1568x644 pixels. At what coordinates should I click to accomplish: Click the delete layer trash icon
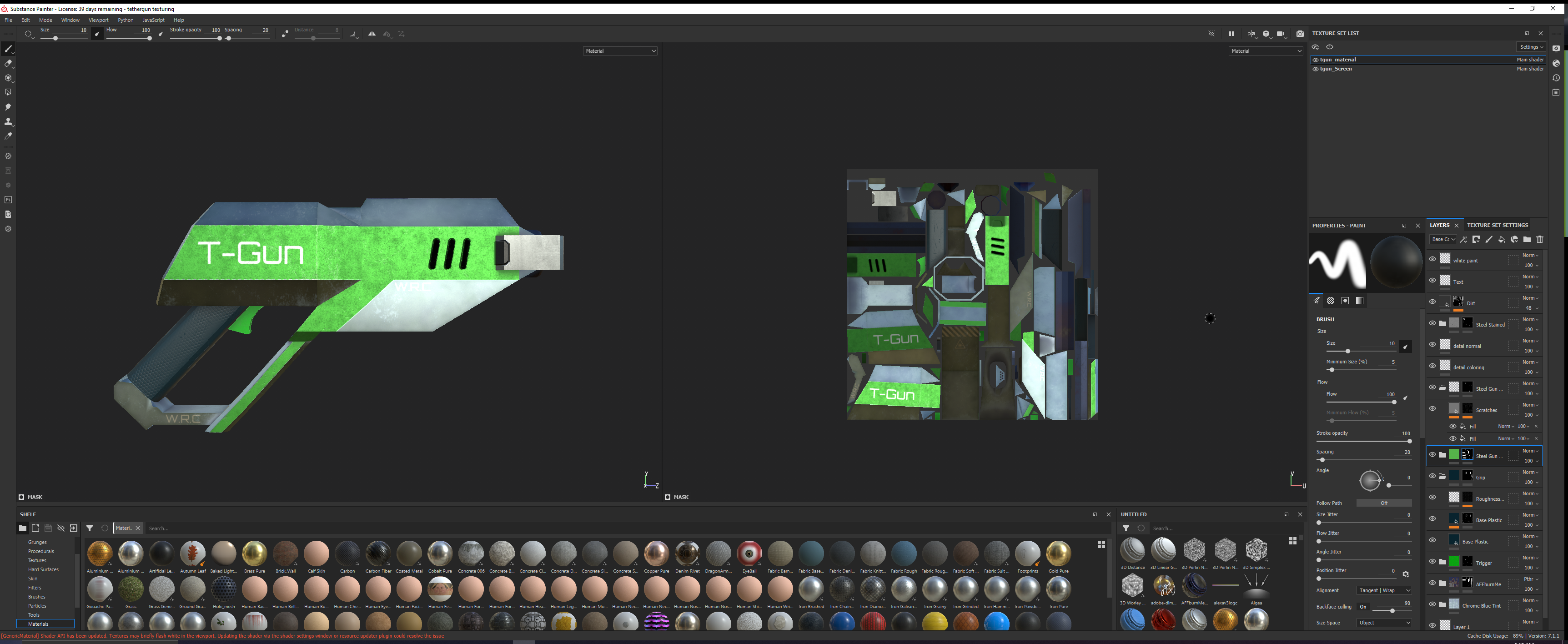click(1540, 239)
